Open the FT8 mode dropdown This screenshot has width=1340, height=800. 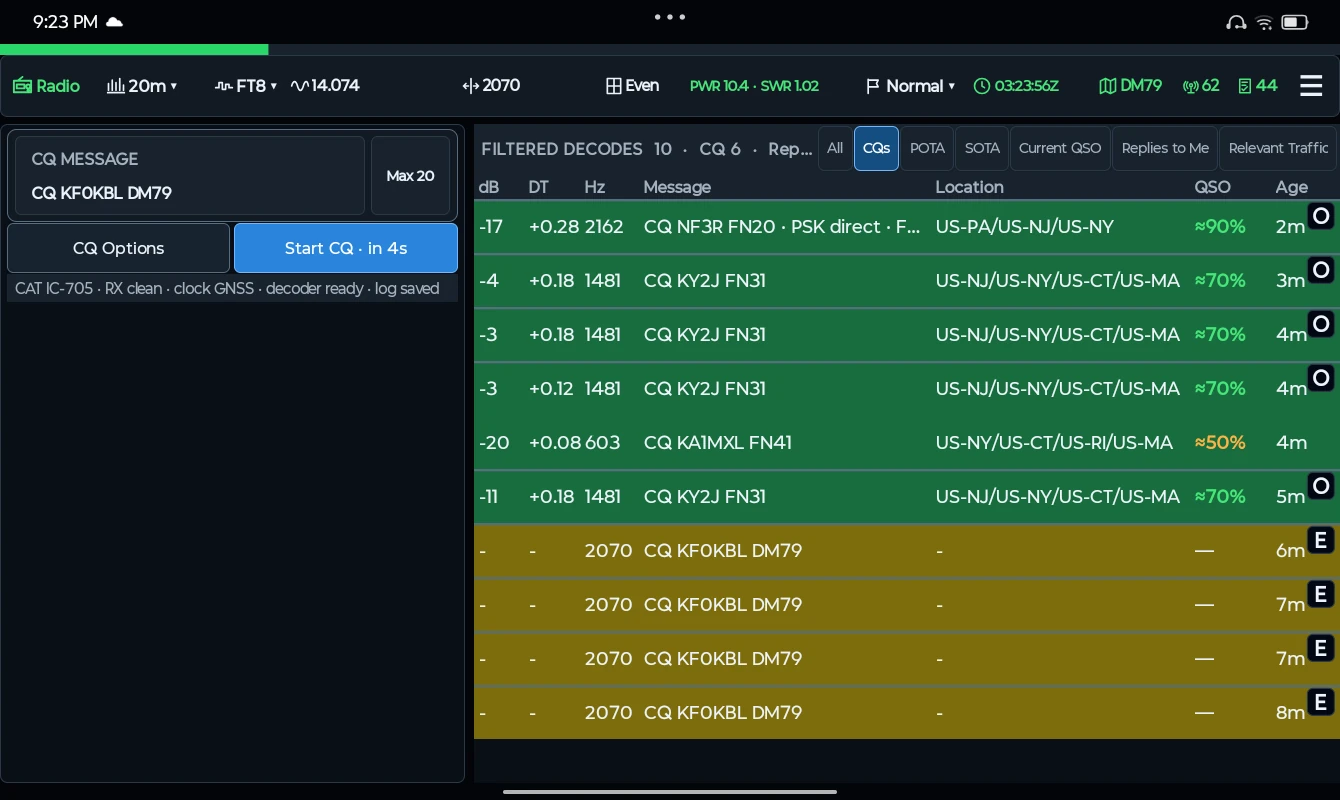click(x=246, y=86)
